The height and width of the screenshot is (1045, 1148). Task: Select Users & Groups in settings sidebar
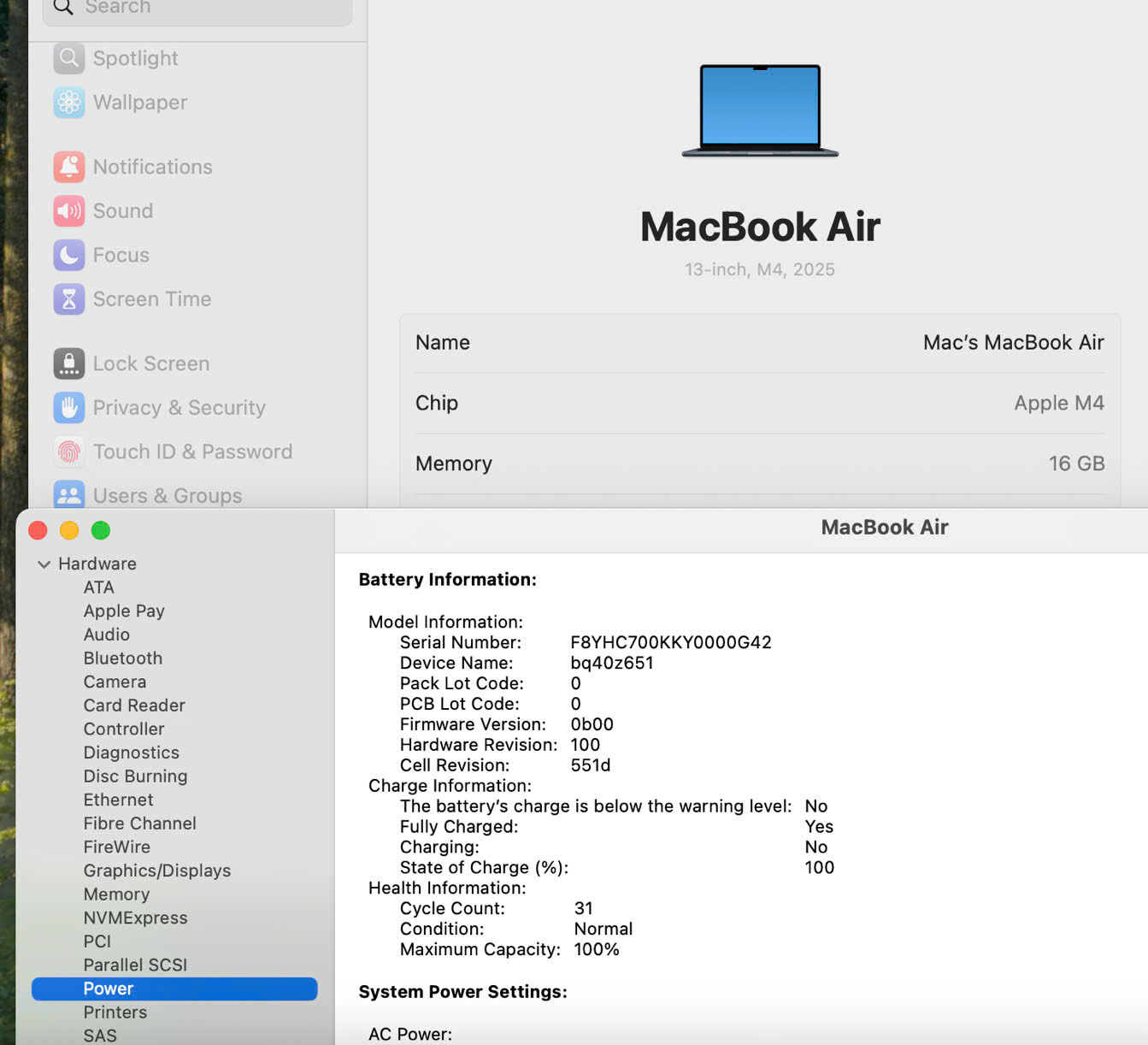(167, 496)
